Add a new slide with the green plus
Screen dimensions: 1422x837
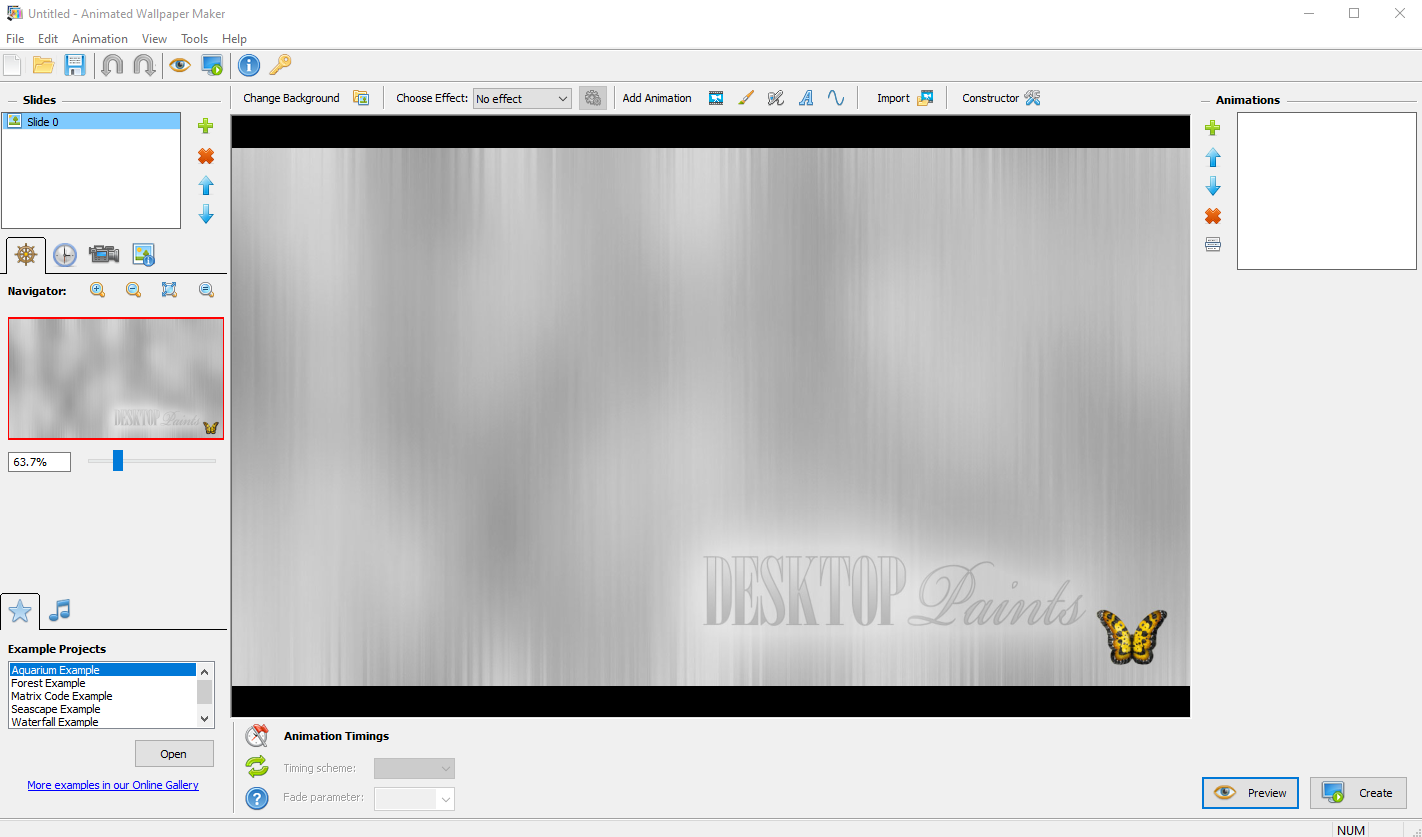(x=206, y=126)
